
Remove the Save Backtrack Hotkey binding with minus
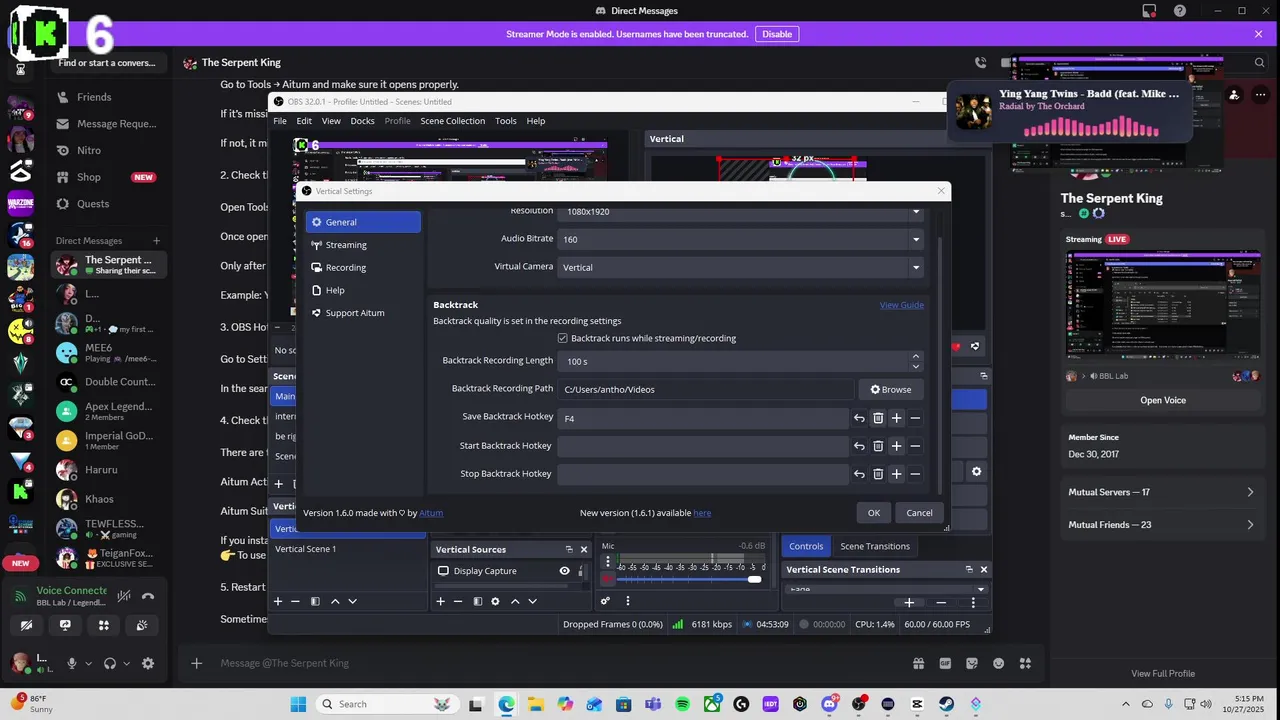915,418
